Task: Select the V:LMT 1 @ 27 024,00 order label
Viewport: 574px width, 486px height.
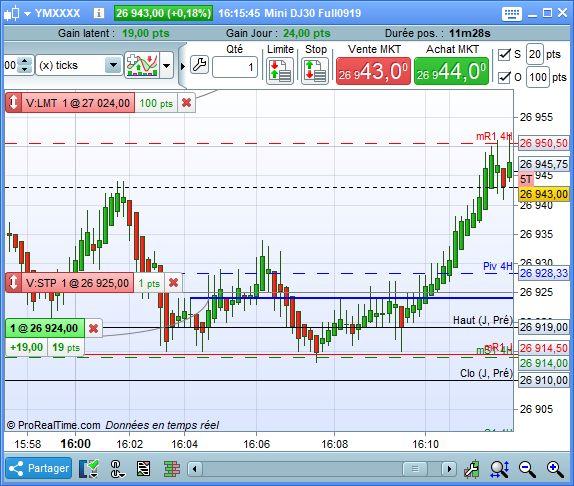Action: pyautogui.click(x=78, y=103)
